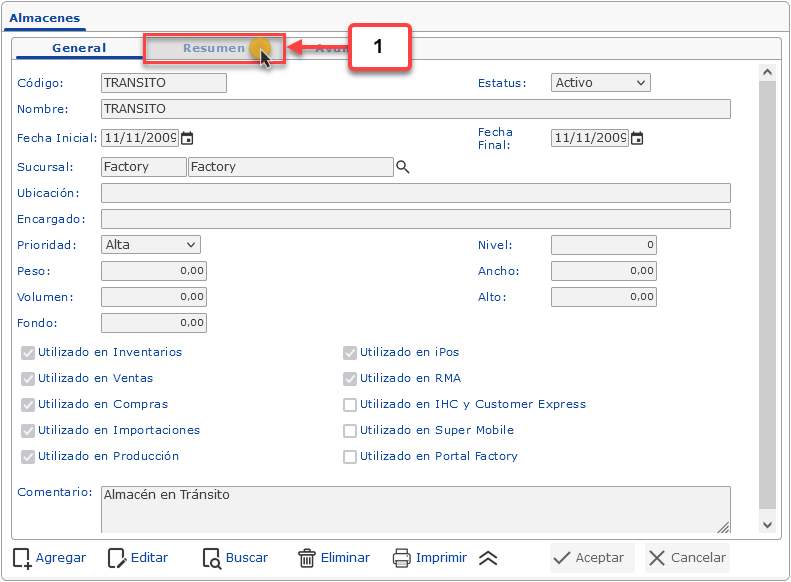Toggle Utilizado en RMA checkbox
Viewport: 791px width, 582px height.
point(350,379)
